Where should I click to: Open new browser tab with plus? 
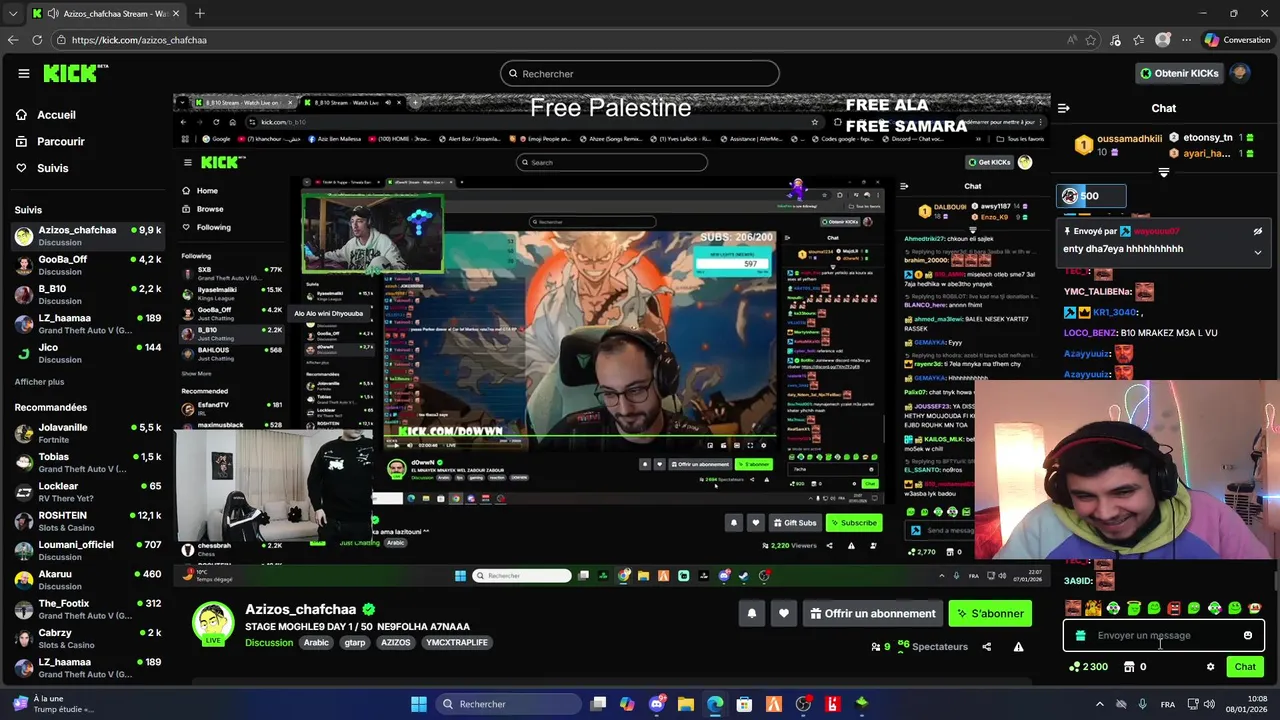[x=200, y=13]
